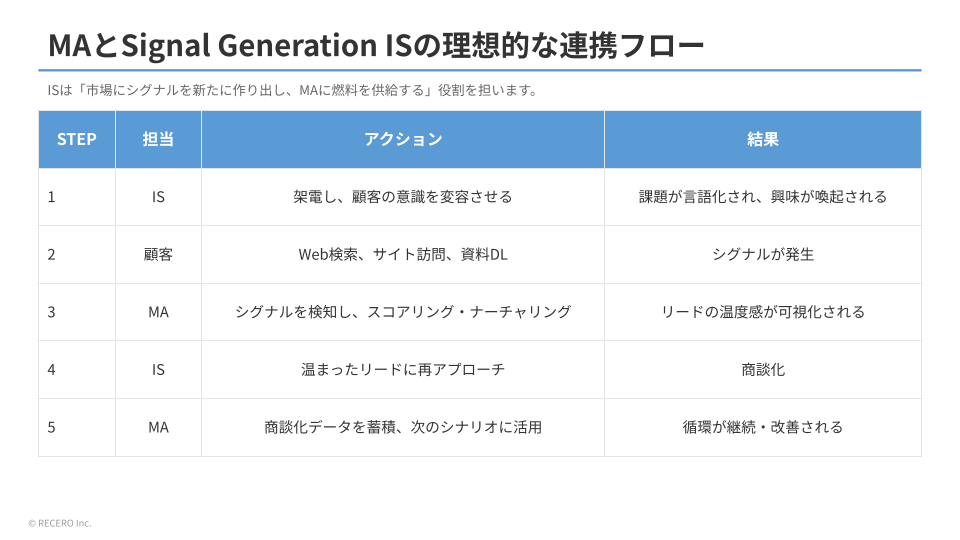960x540 pixels.
Task: Click the アクション column header
Action: pos(403,139)
